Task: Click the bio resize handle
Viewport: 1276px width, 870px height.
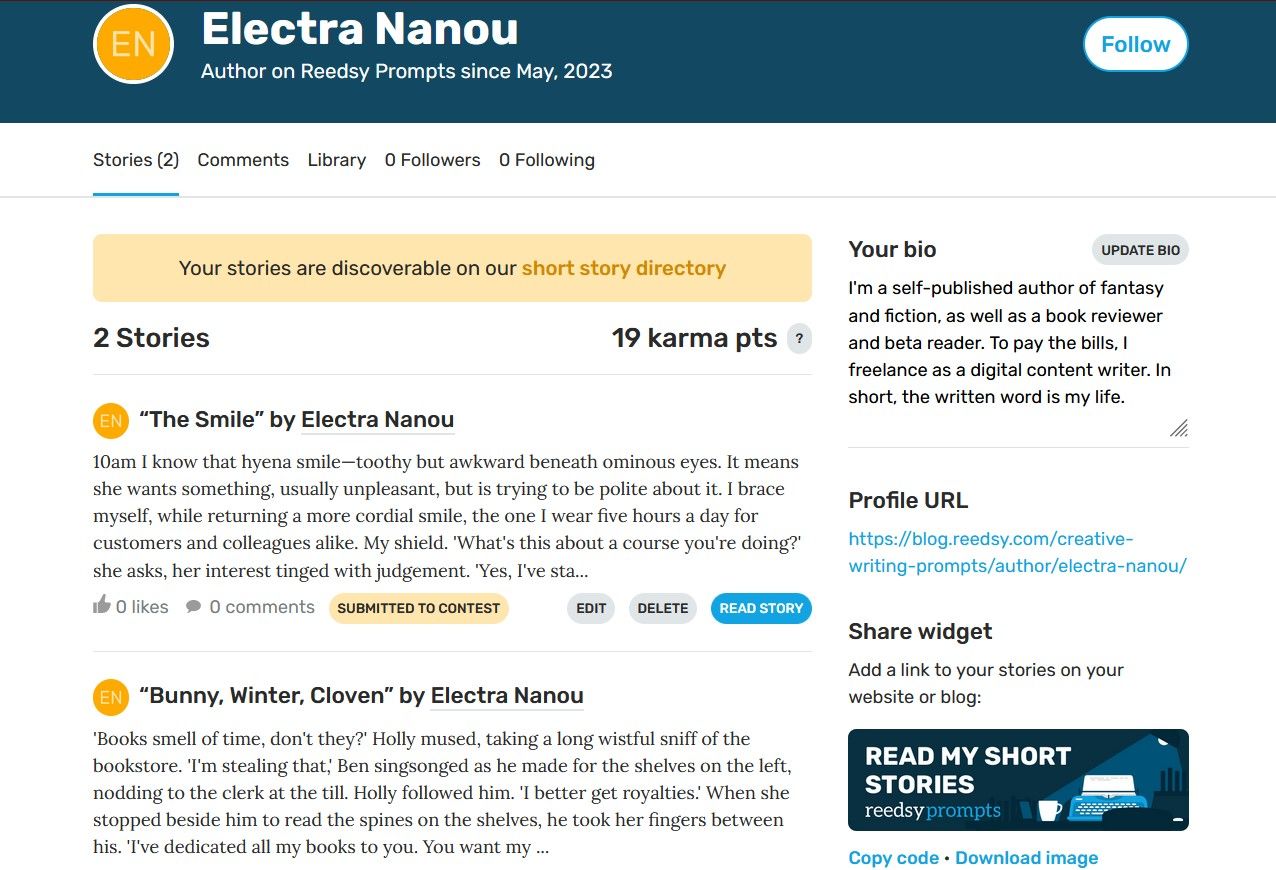Action: tap(1180, 429)
